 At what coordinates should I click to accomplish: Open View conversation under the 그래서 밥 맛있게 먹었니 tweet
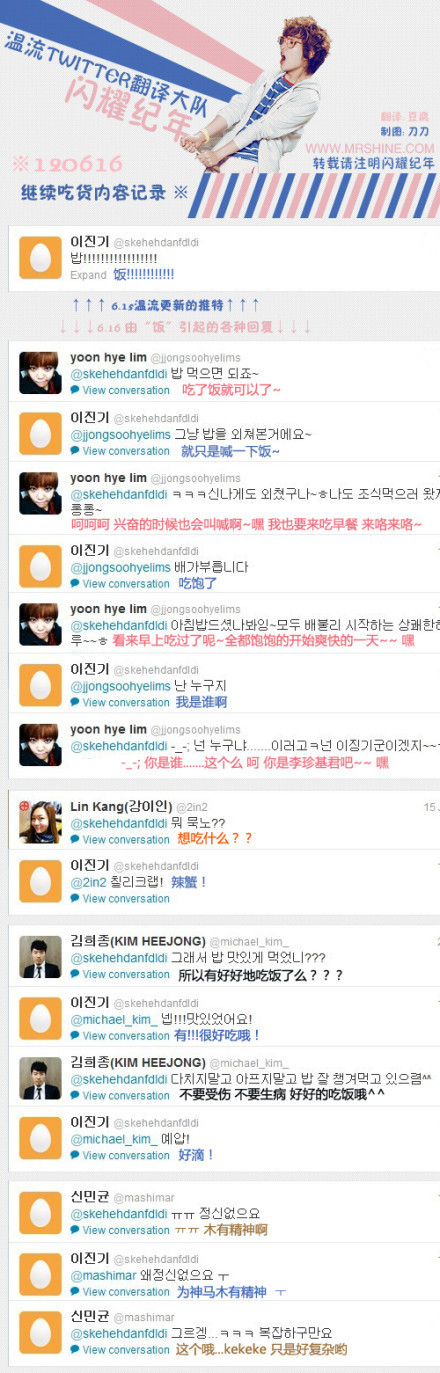(126, 975)
